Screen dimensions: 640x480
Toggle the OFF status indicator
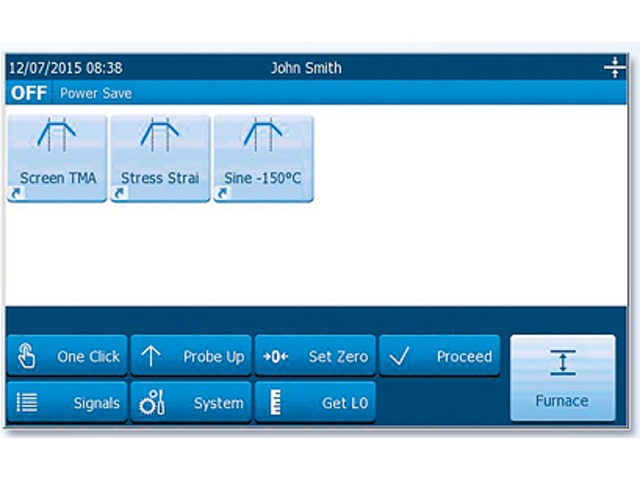28,93
